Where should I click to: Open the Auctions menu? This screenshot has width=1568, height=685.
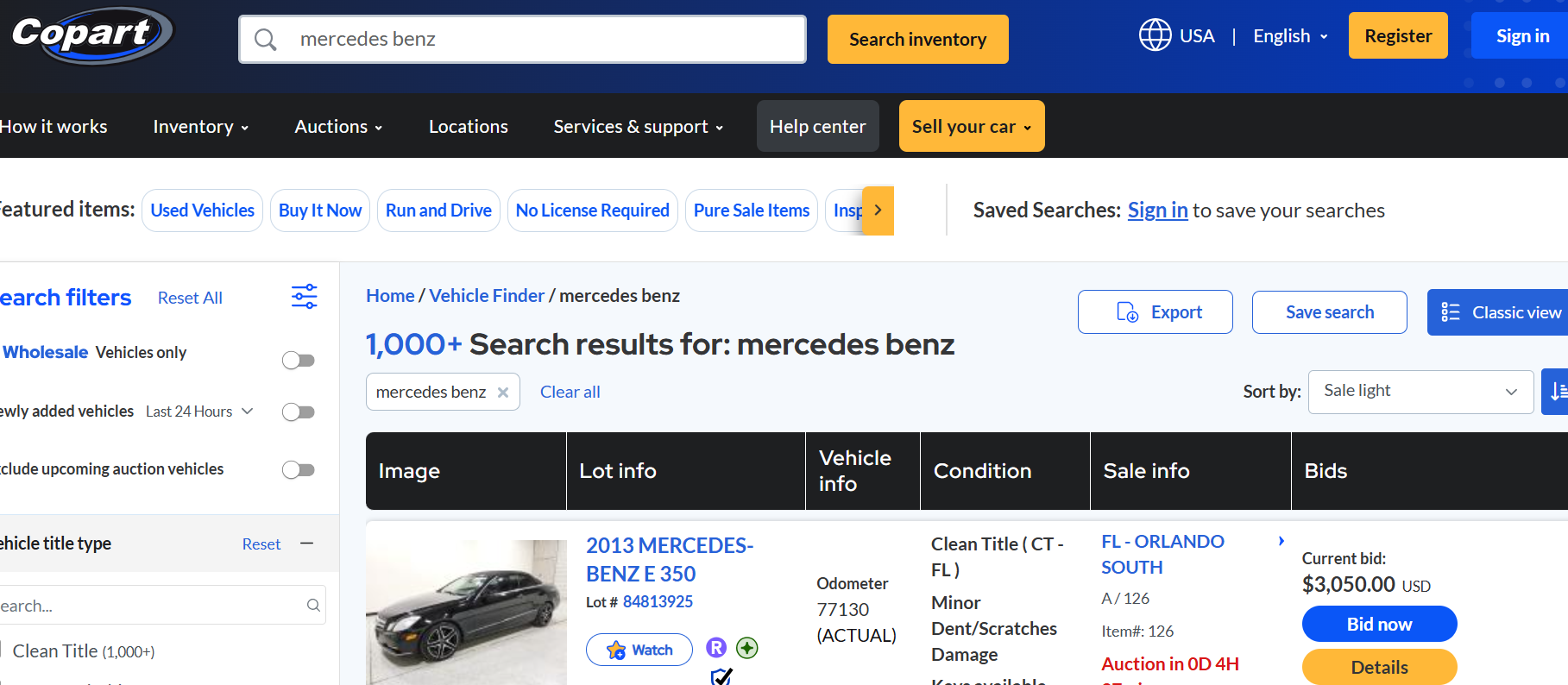pos(338,127)
